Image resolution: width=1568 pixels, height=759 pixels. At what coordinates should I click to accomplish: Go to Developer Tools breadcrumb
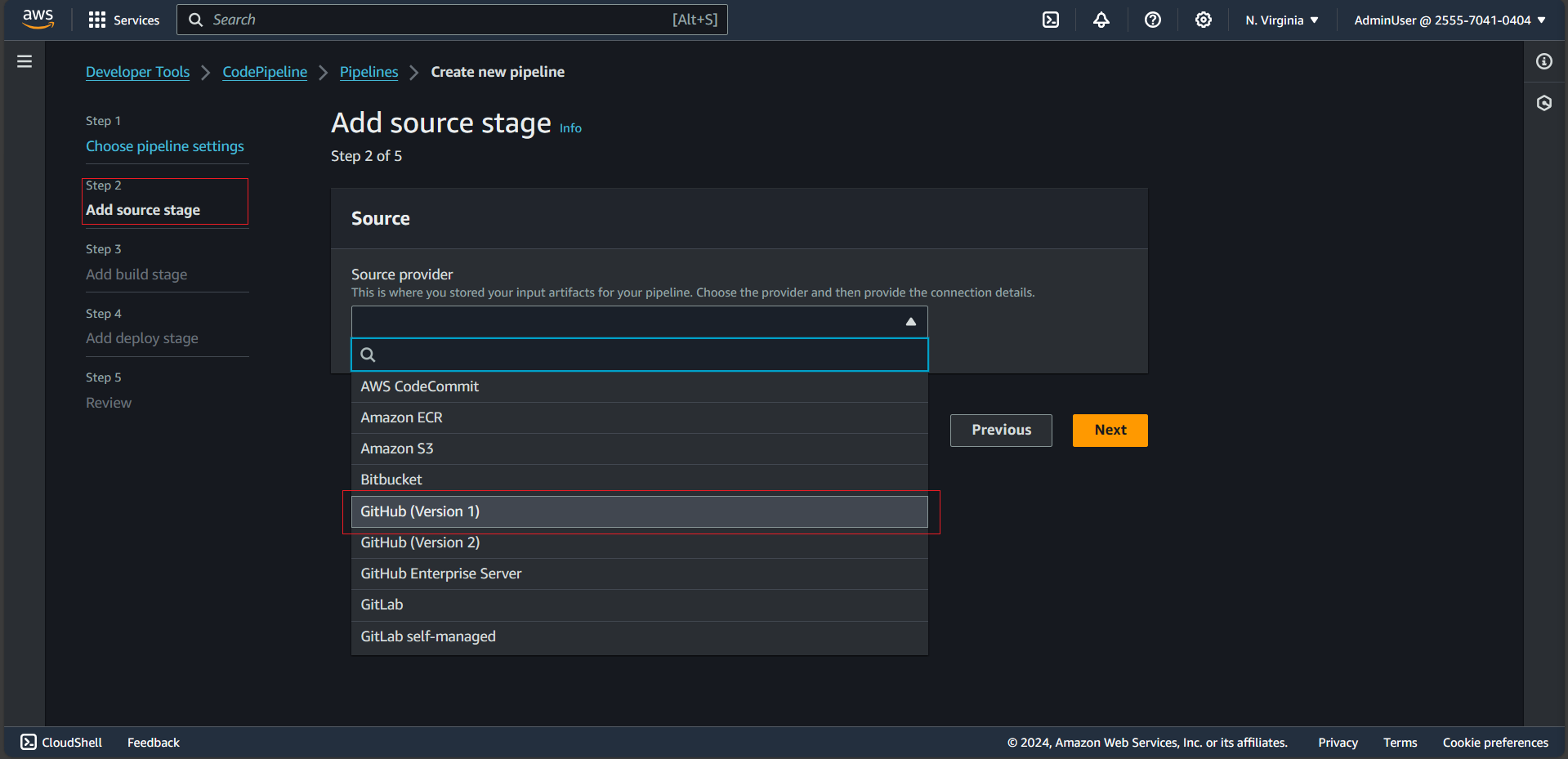tap(137, 72)
